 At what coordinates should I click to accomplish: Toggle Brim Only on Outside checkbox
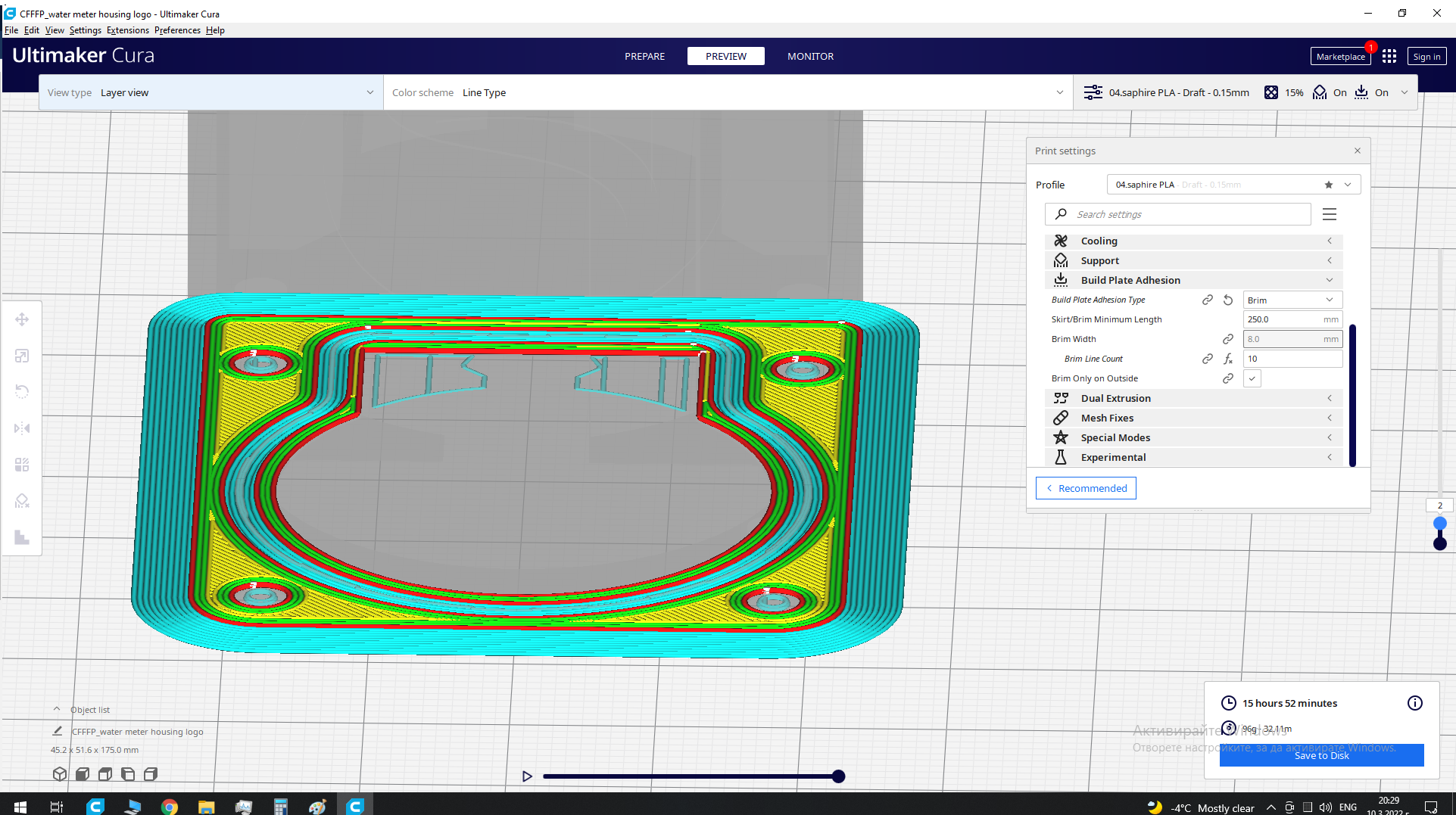pos(1252,379)
